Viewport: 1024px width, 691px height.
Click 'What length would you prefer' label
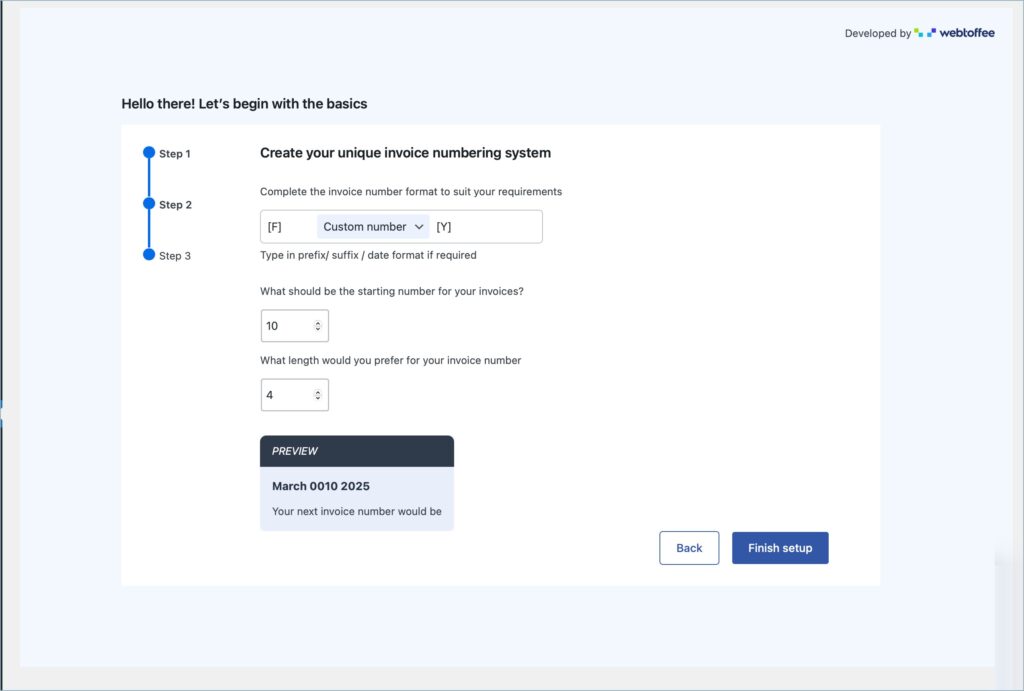(x=391, y=361)
